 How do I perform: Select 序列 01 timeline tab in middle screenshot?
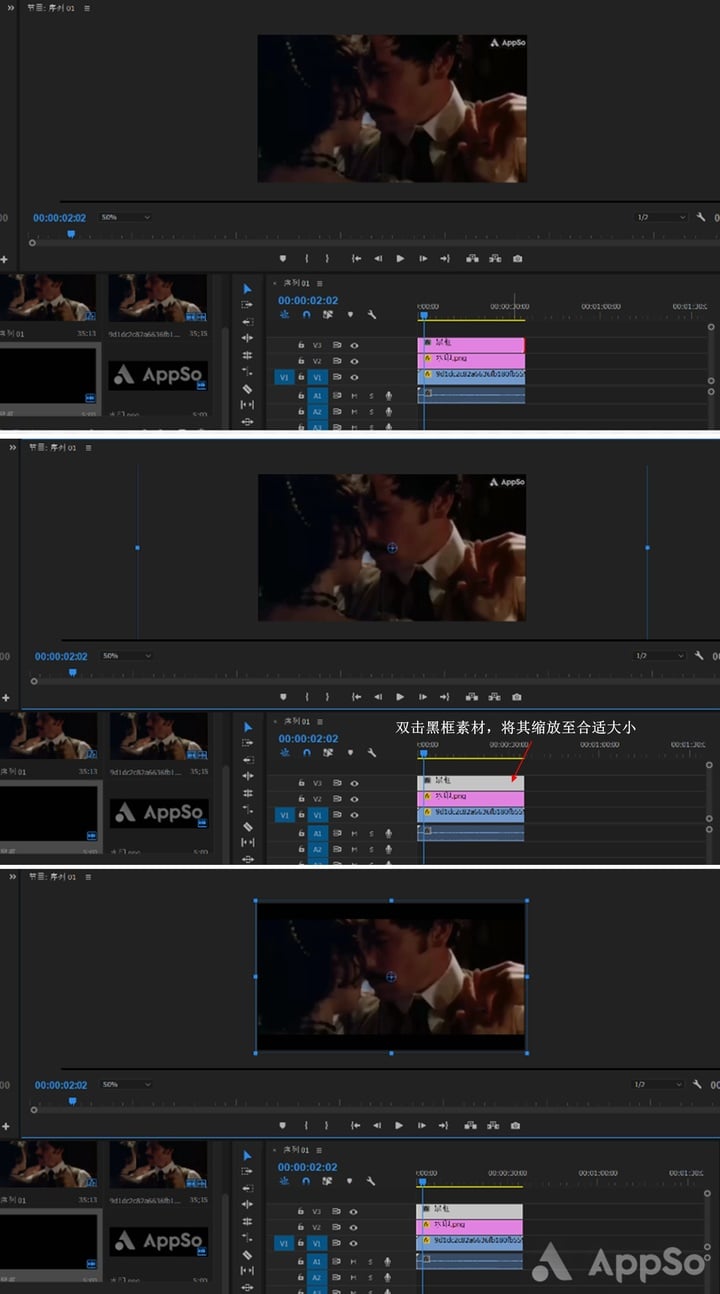(x=299, y=721)
